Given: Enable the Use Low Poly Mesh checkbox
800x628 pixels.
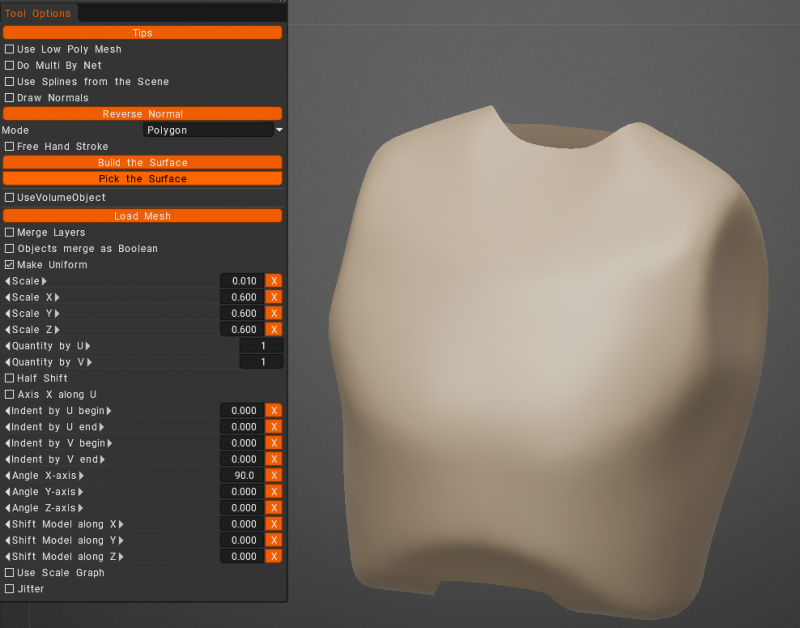Looking at the screenshot, I should click(x=10, y=49).
